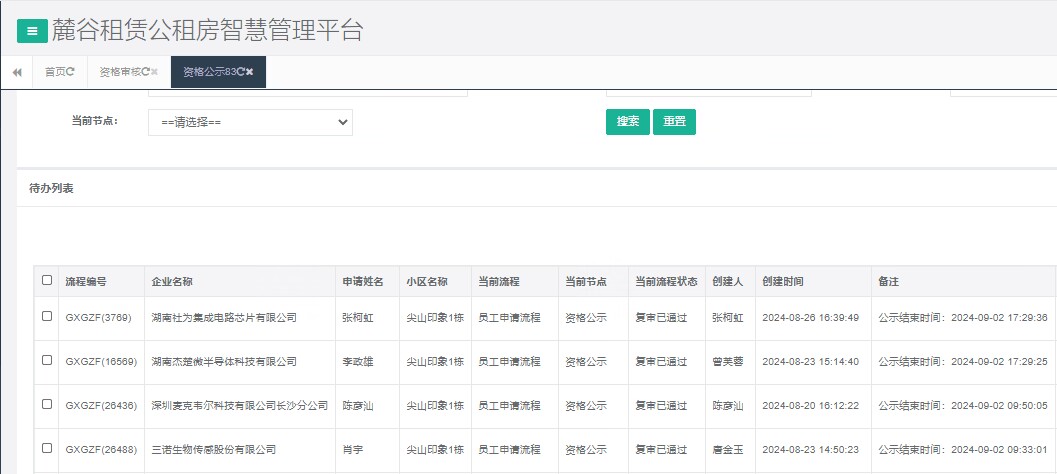Click creation time 2024-08-23 14:50:23
Image resolution: width=1057 pixels, height=474 pixels.
point(810,450)
